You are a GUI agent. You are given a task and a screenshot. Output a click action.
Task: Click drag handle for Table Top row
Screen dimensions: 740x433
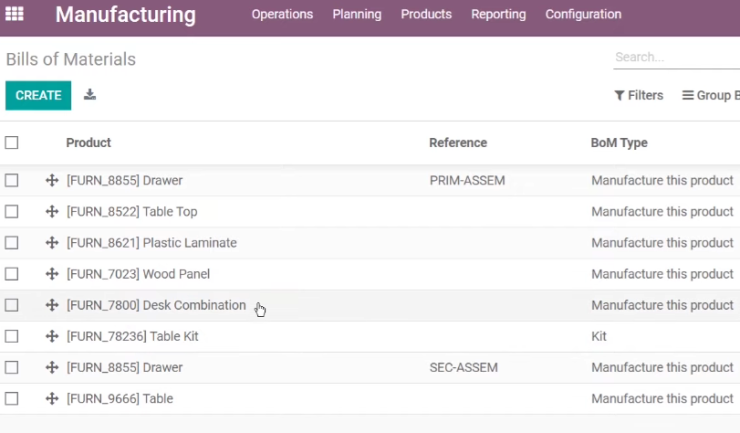52,212
